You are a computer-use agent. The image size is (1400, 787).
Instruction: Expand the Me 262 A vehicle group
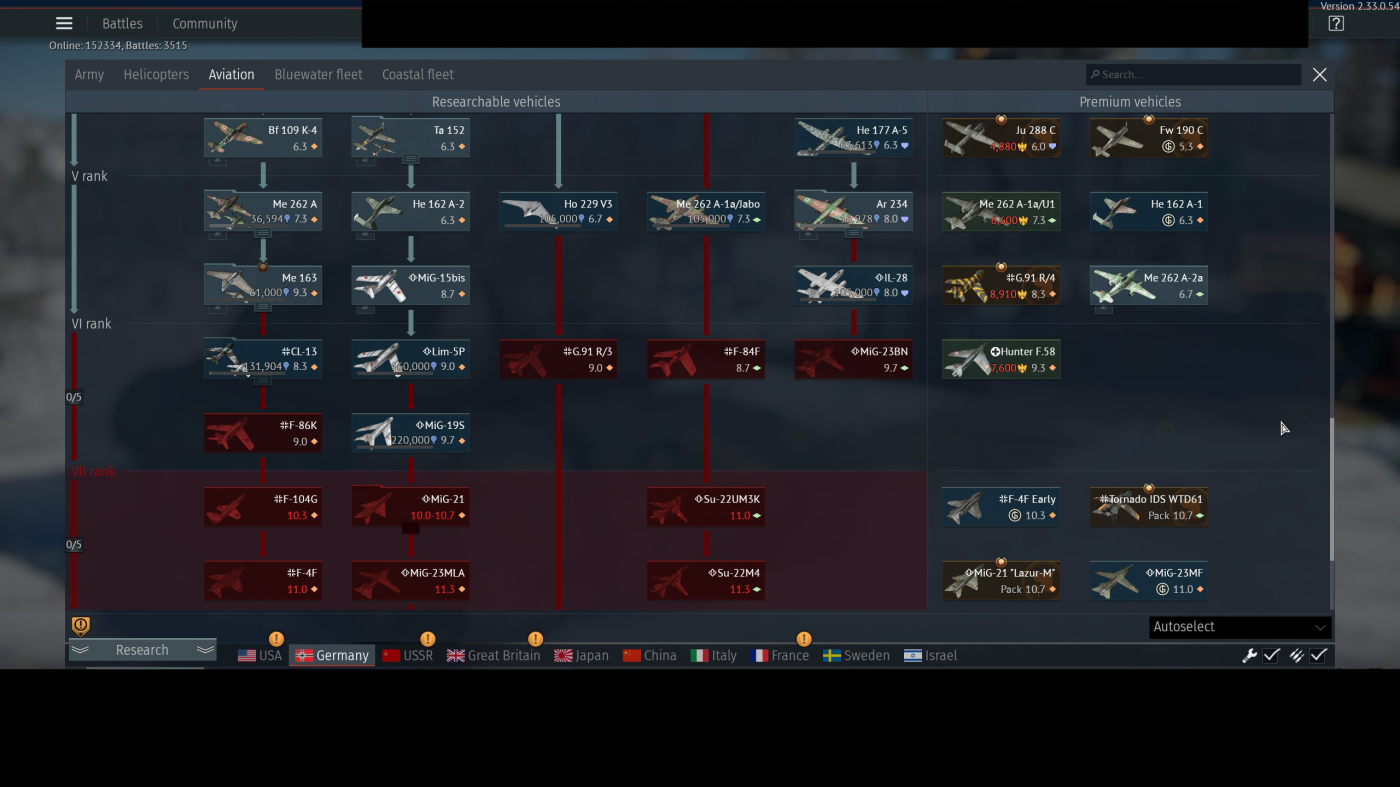click(x=263, y=233)
